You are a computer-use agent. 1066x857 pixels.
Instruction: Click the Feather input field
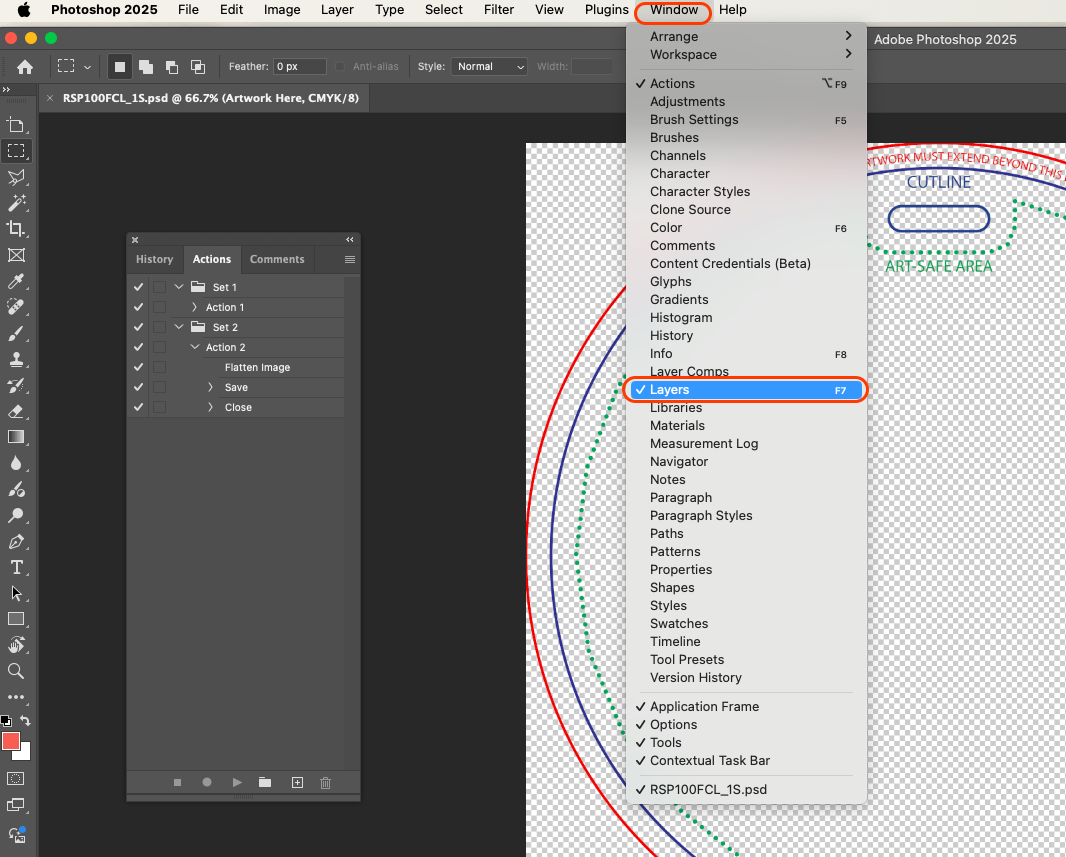(x=300, y=67)
